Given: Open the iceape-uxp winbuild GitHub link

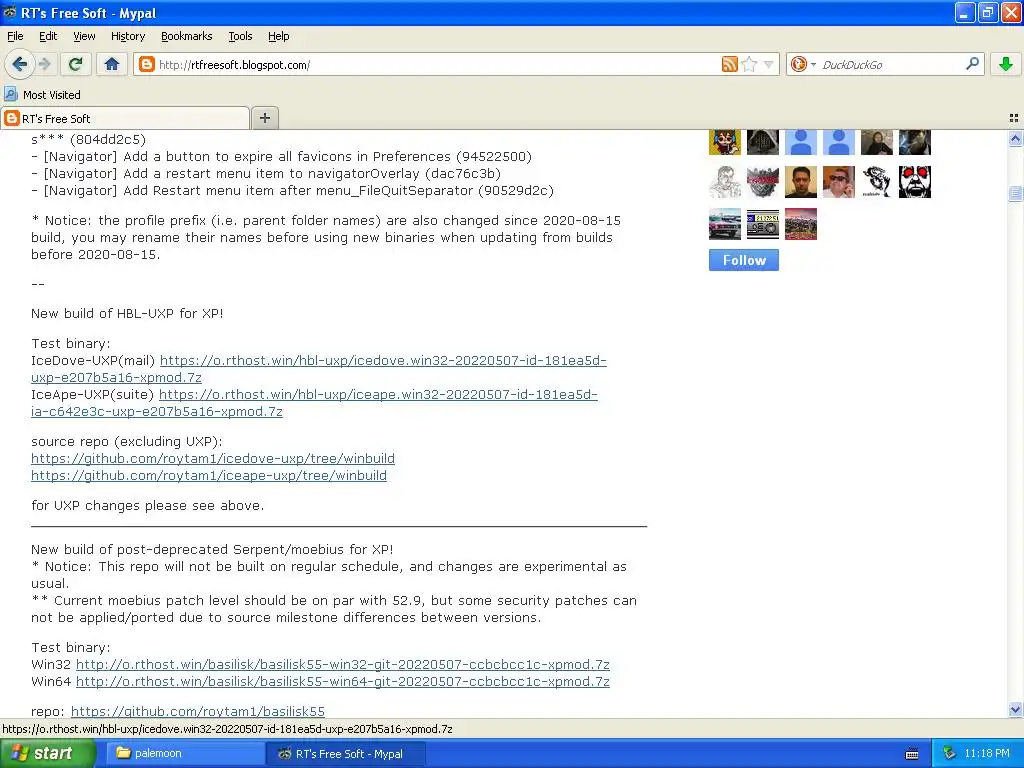Looking at the screenshot, I should 209,475.
